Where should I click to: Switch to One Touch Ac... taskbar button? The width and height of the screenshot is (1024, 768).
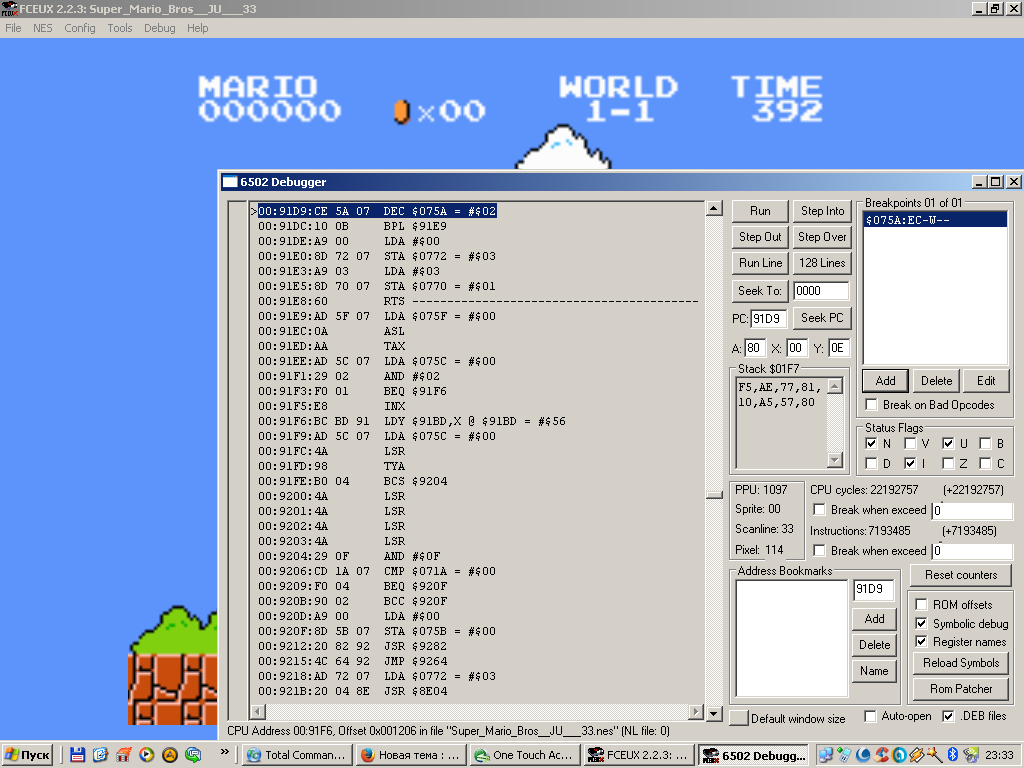(x=525, y=755)
